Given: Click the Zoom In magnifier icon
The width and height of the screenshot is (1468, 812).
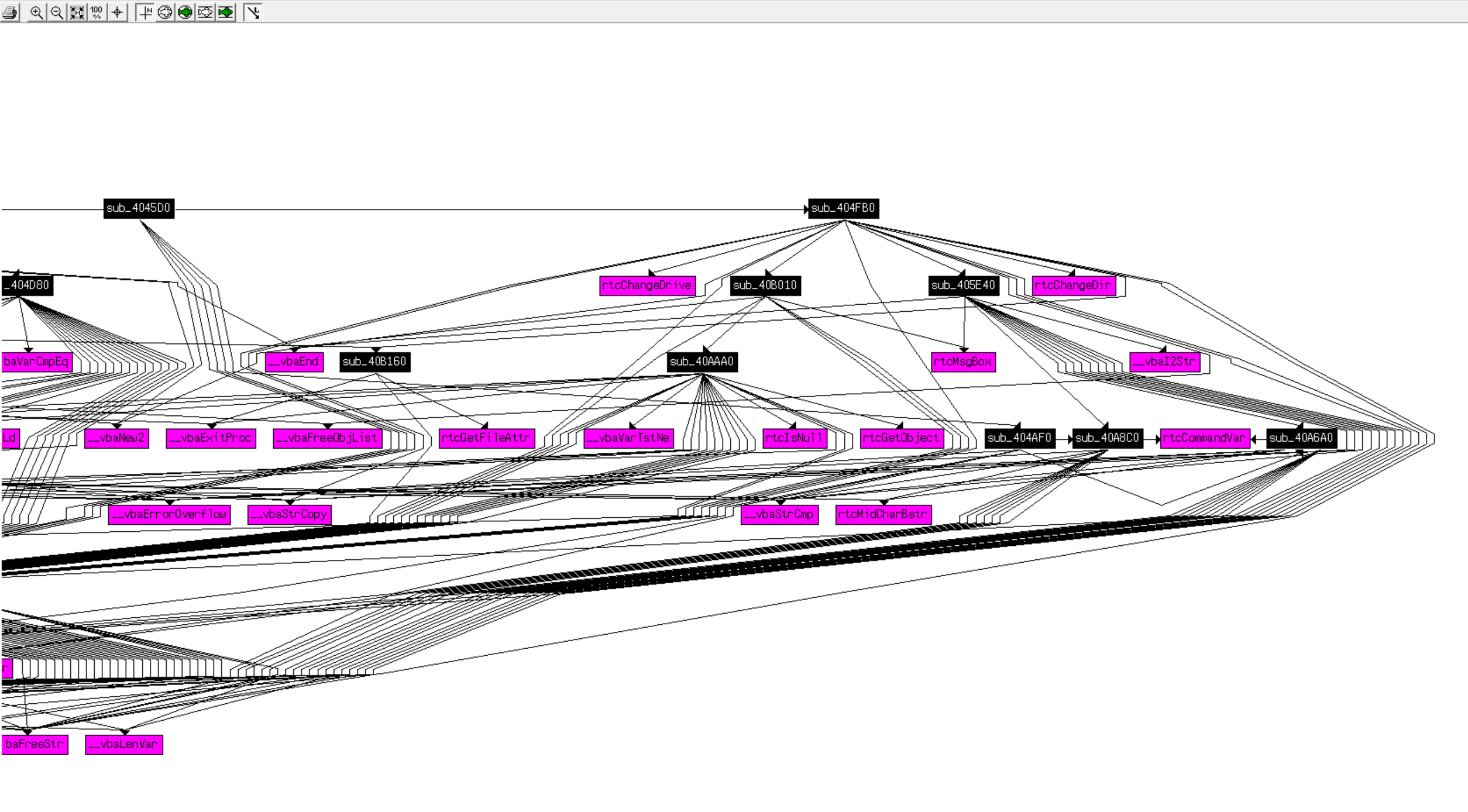Looking at the screenshot, I should click(x=36, y=12).
